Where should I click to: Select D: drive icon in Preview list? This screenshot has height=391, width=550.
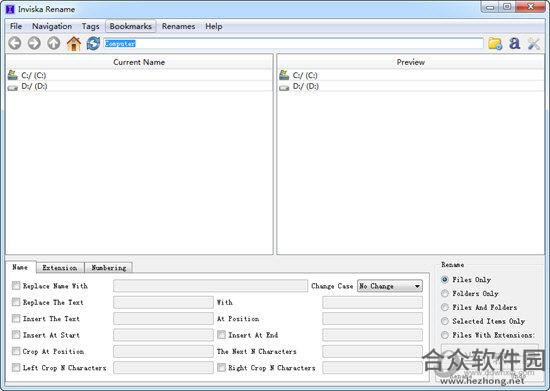click(x=284, y=88)
